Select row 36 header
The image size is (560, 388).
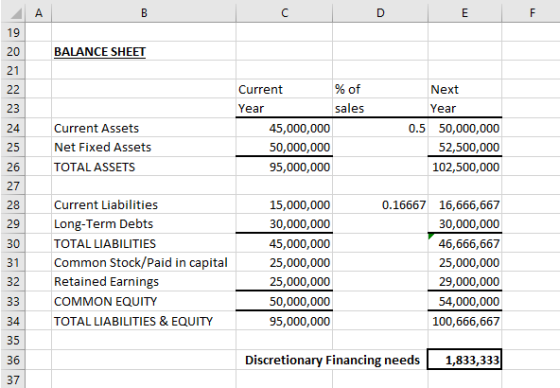pyautogui.click(x=13, y=359)
